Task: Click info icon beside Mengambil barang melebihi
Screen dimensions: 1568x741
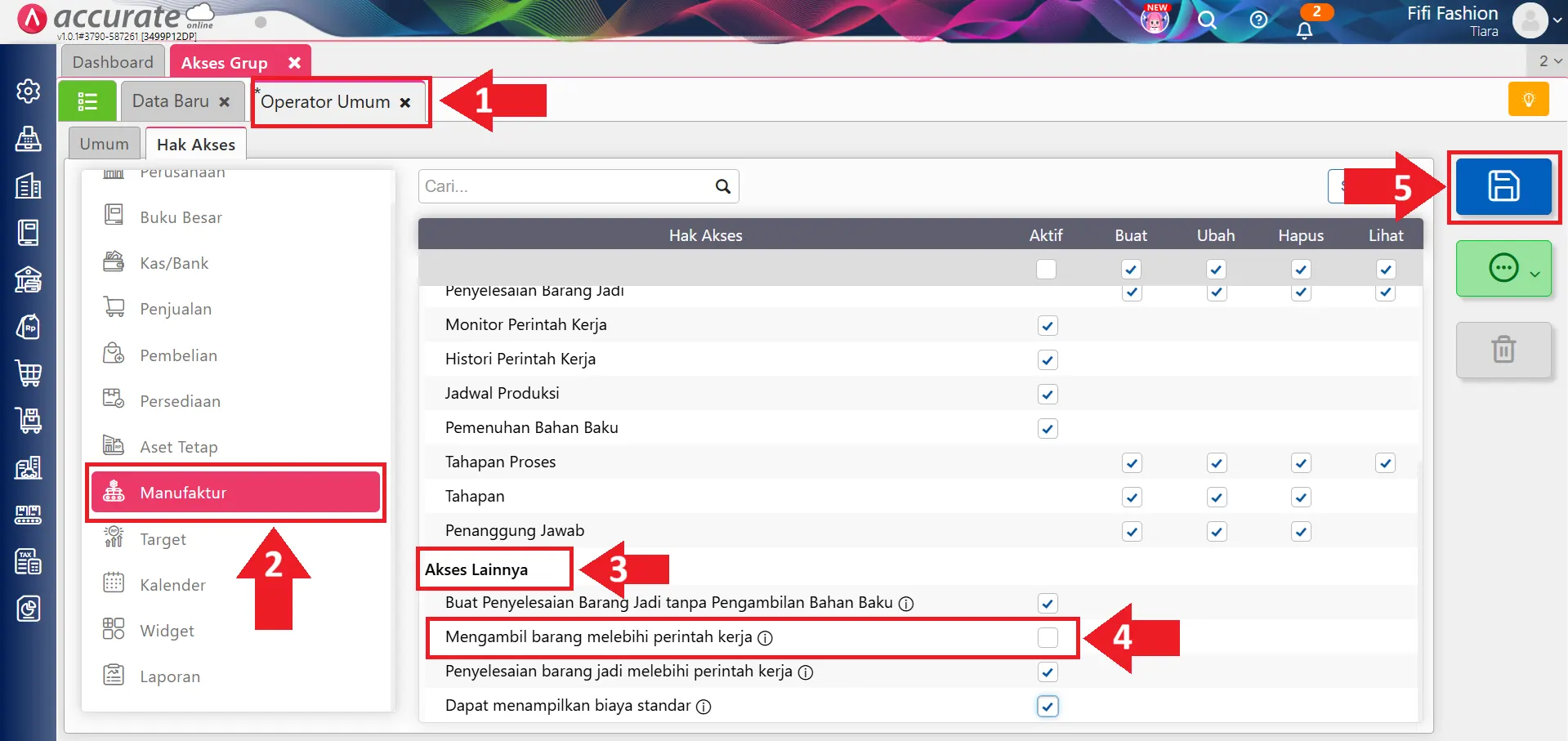Action: pos(765,638)
